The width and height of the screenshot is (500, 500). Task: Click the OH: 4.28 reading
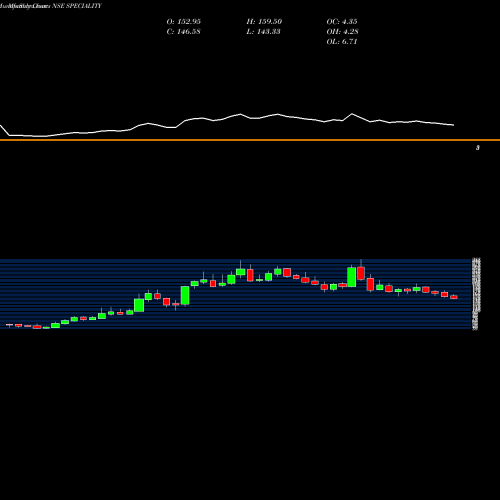click(343, 31)
